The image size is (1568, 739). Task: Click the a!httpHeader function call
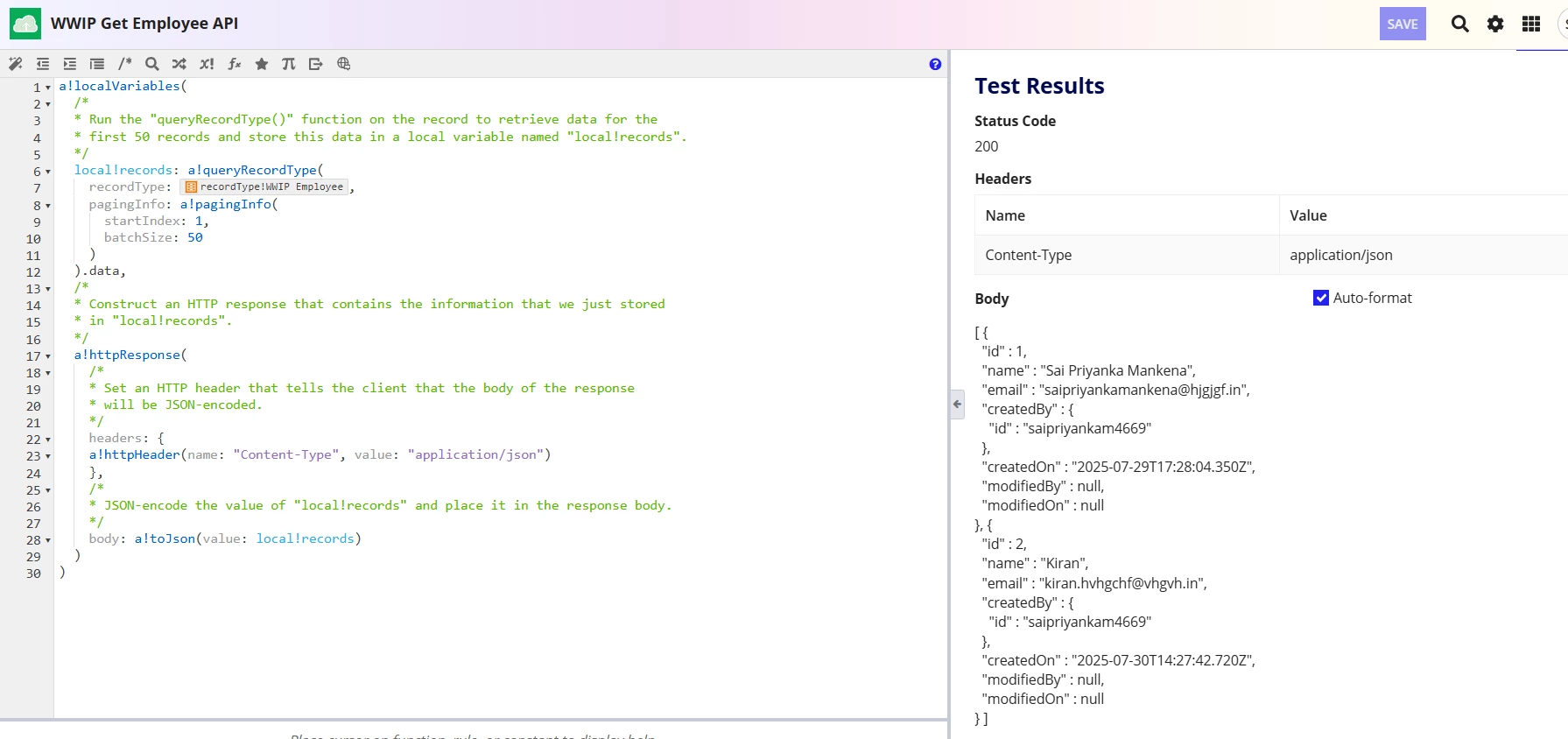(x=134, y=454)
